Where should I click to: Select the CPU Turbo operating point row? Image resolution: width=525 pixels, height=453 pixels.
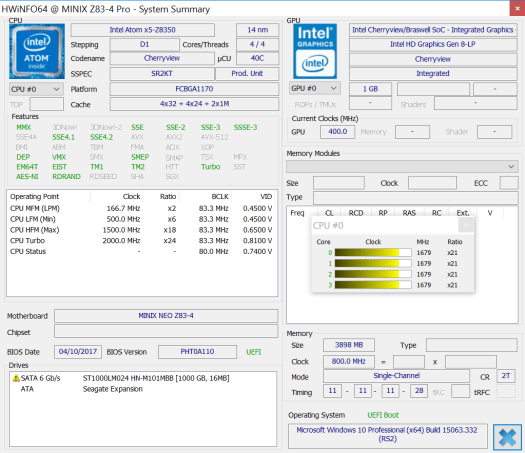pyautogui.click(x=141, y=241)
